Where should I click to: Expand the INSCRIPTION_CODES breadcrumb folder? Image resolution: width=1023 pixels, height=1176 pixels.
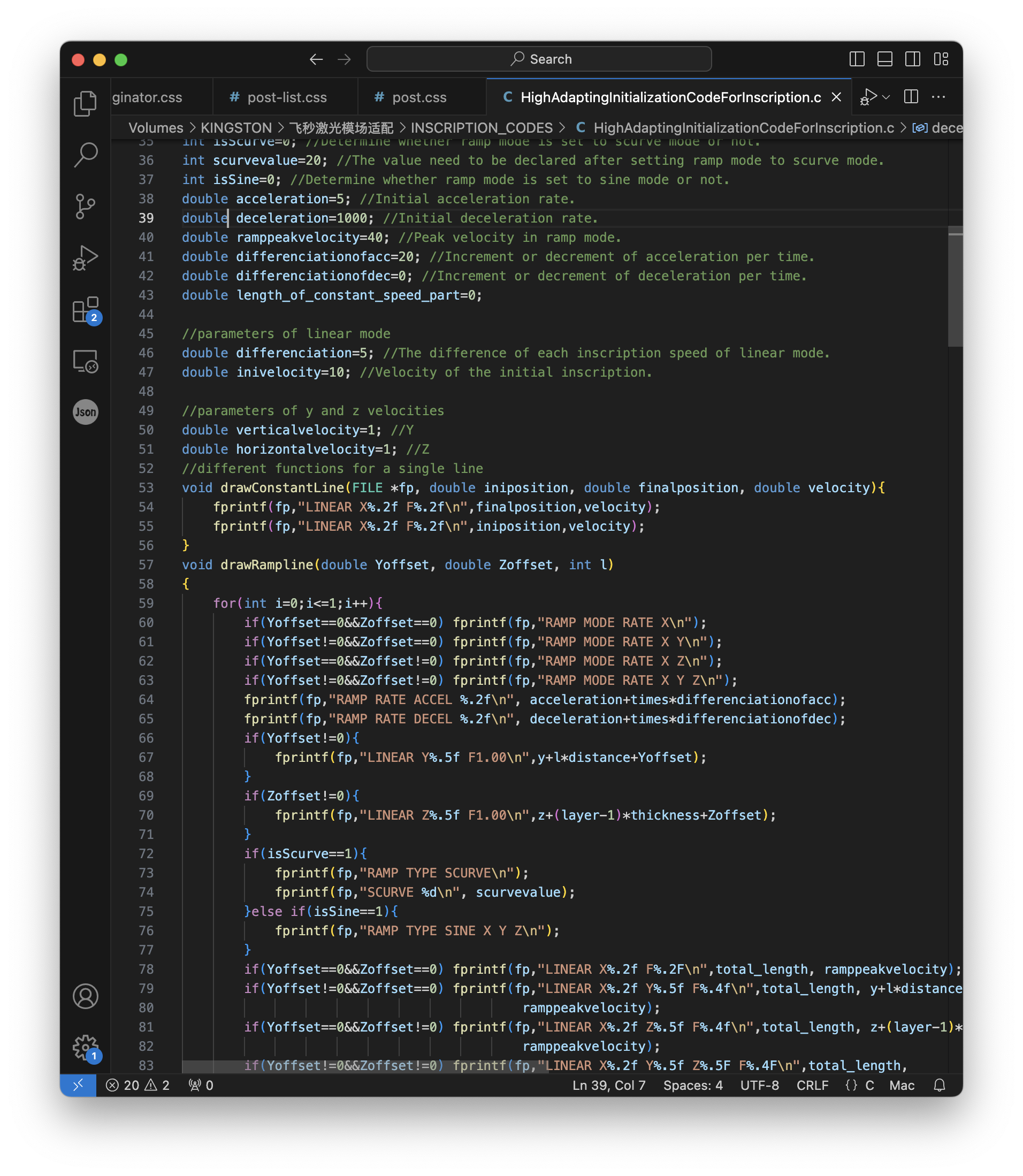pyautogui.click(x=481, y=128)
